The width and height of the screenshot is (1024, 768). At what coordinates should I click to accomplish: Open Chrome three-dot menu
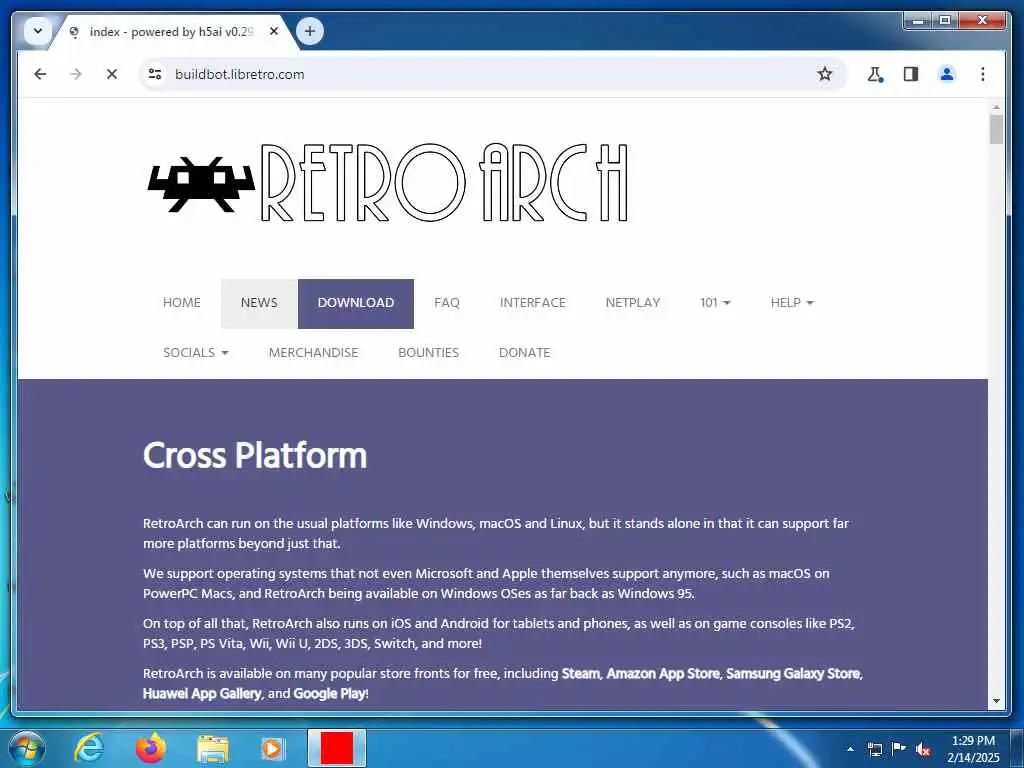(983, 74)
